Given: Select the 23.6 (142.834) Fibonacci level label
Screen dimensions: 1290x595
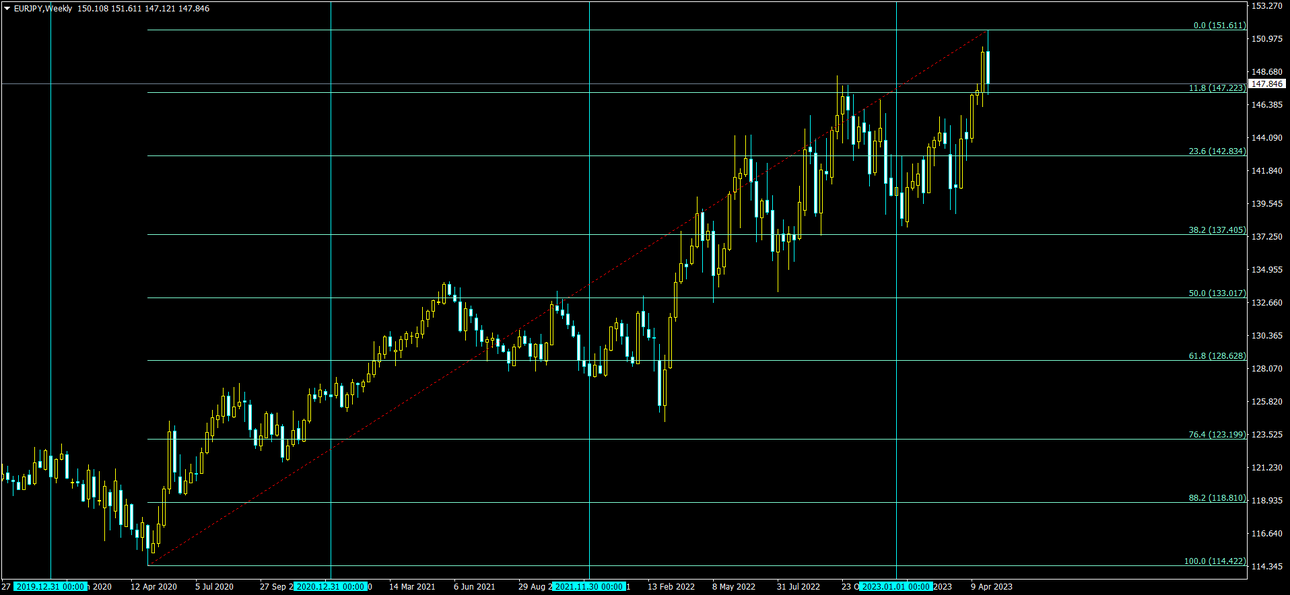Looking at the screenshot, I should point(1217,151).
